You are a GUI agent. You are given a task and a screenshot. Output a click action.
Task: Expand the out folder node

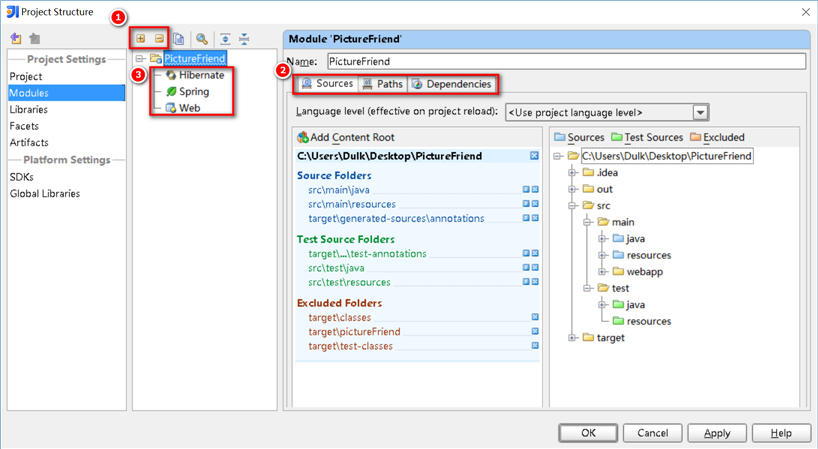tap(572, 189)
